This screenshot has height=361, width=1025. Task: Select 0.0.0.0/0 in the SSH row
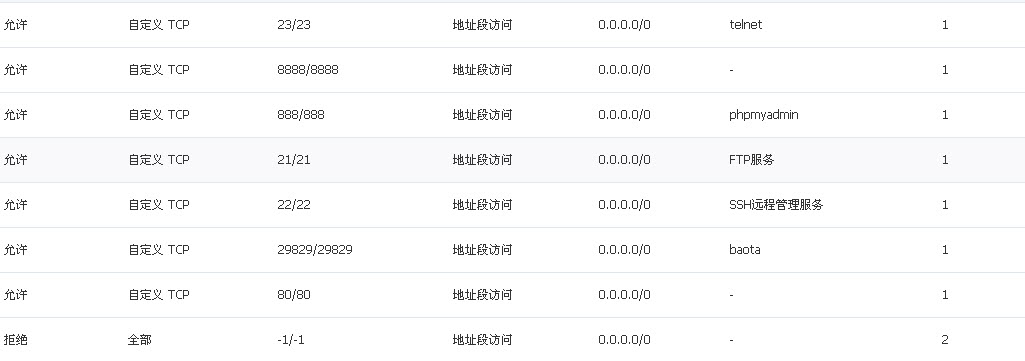click(x=624, y=205)
